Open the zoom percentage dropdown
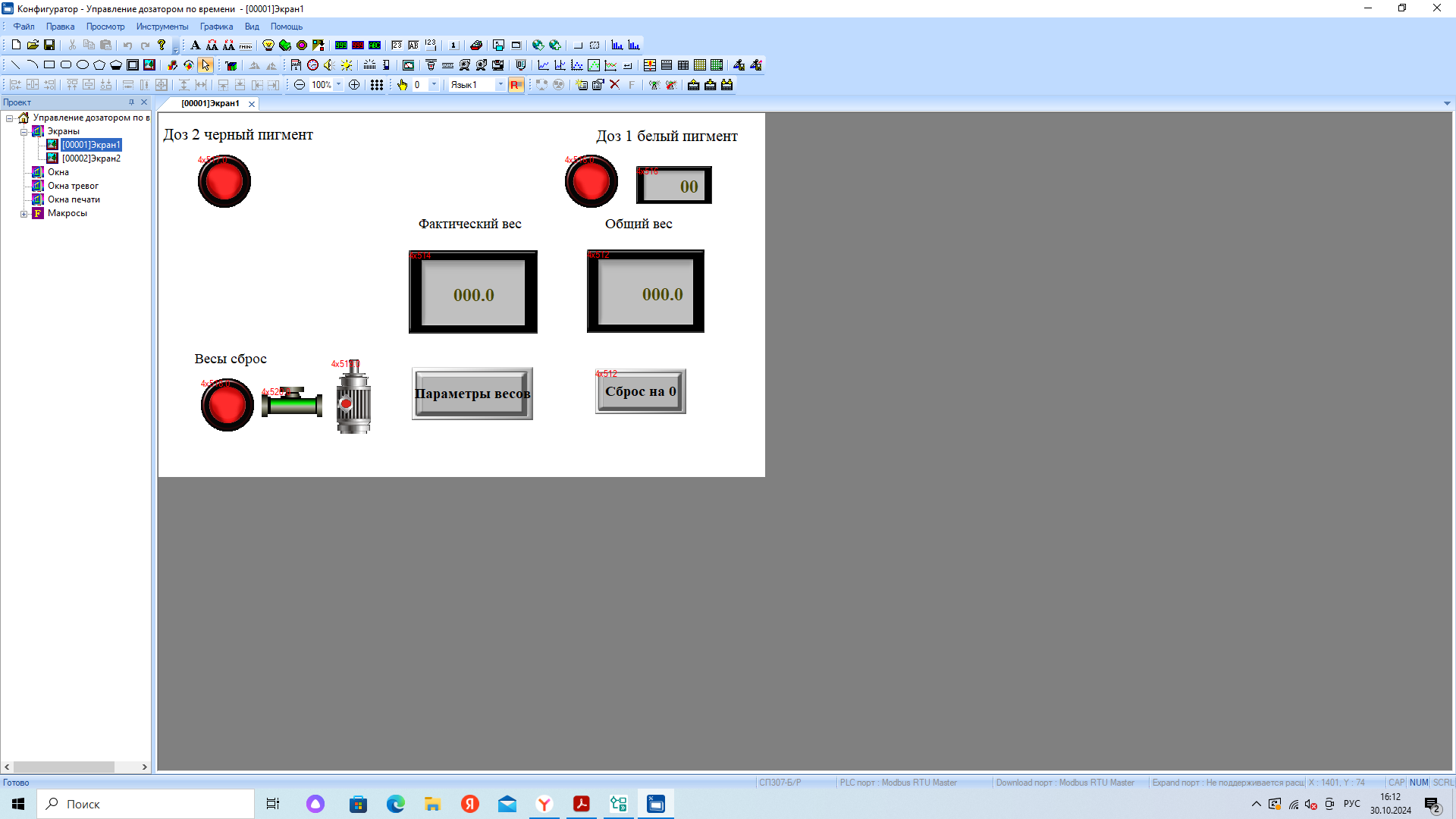Image resolution: width=1456 pixels, height=819 pixels. tap(339, 85)
